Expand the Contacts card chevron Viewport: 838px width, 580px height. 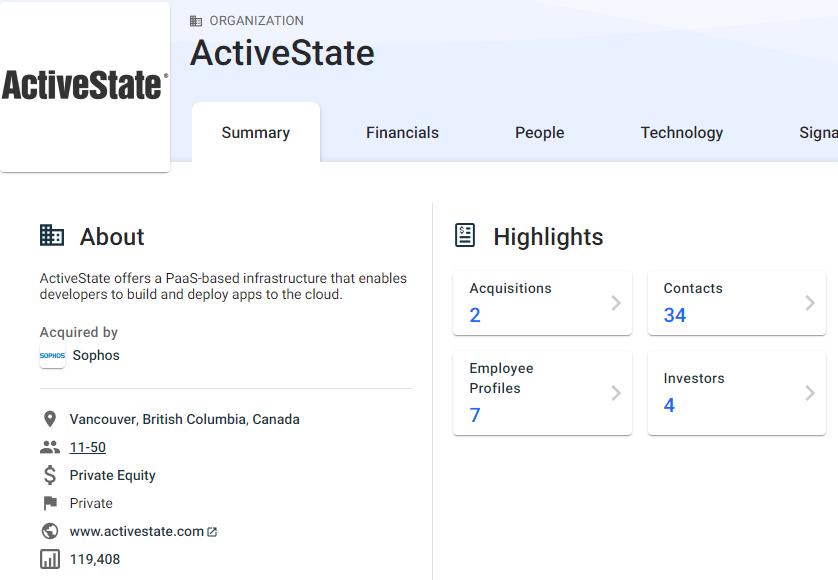click(x=810, y=303)
